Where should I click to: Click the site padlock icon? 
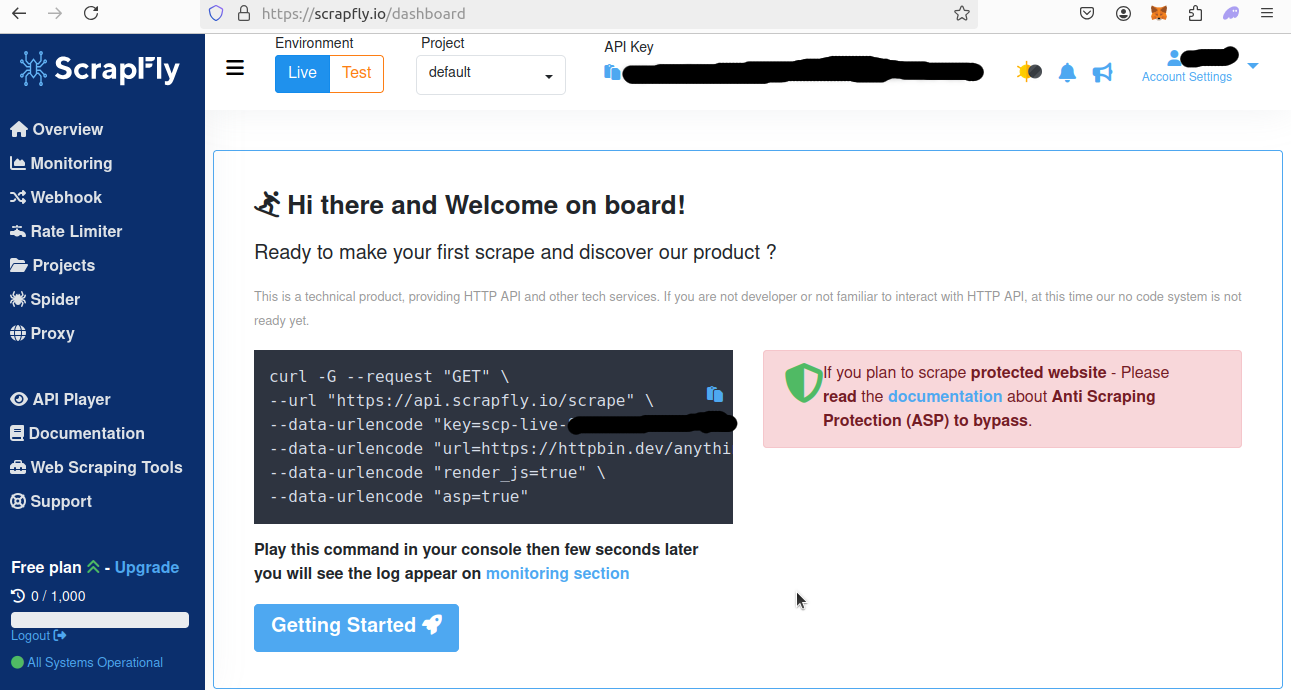(243, 14)
